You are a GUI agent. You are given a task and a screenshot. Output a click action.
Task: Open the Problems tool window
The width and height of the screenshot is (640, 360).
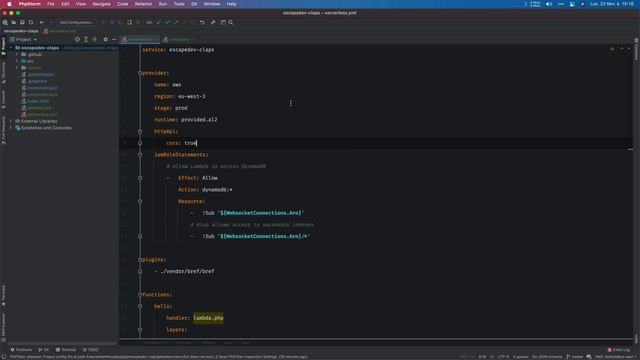tap(21, 350)
